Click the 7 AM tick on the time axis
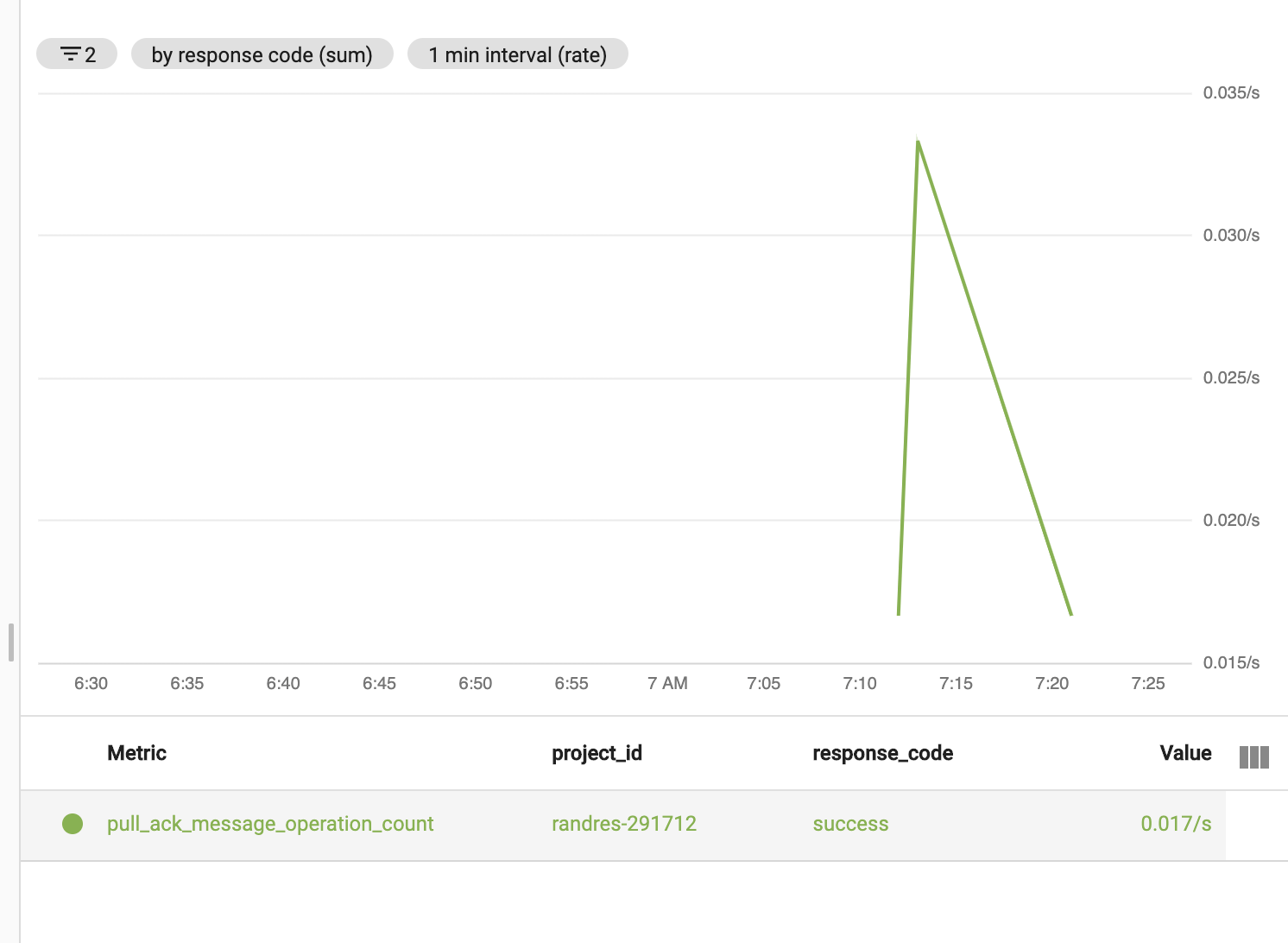This screenshot has width=1288, height=943. pos(667,683)
